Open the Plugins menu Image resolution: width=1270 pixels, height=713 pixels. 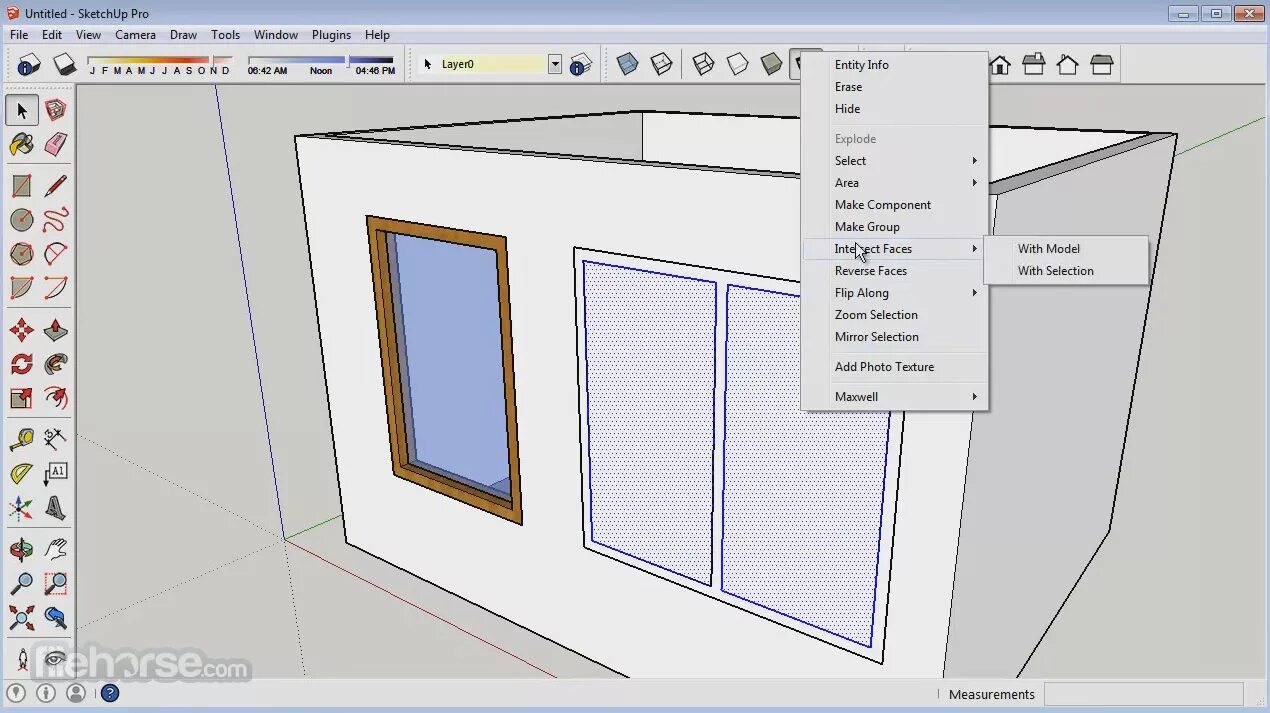point(331,34)
